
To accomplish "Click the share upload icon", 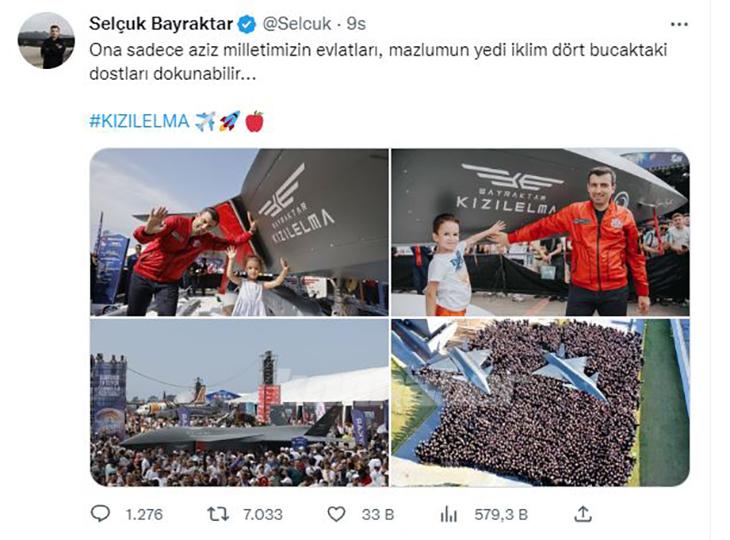I will click(583, 514).
